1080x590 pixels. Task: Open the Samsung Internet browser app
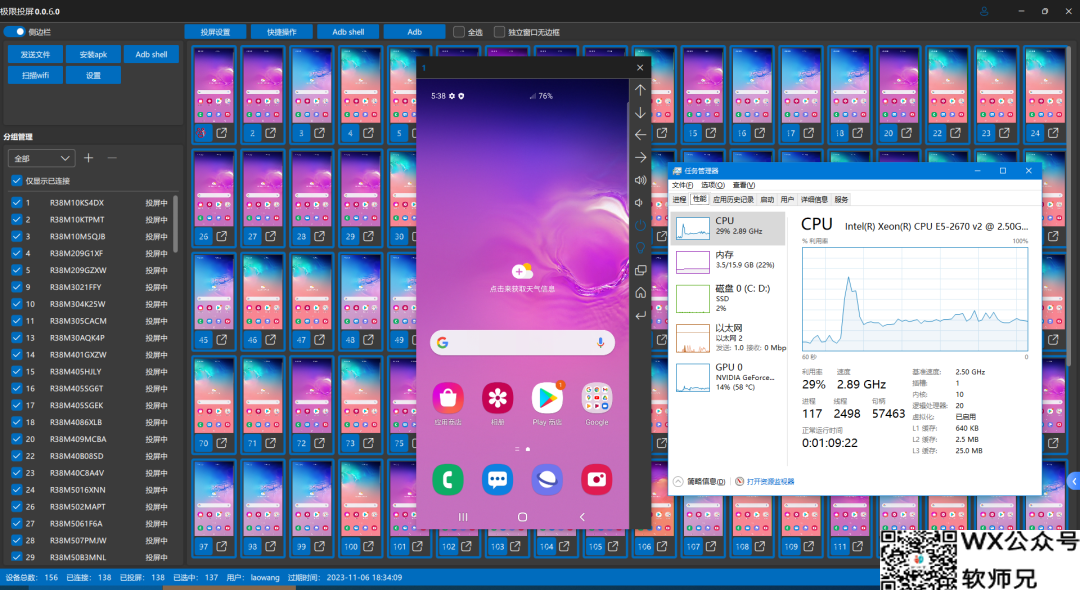point(547,480)
